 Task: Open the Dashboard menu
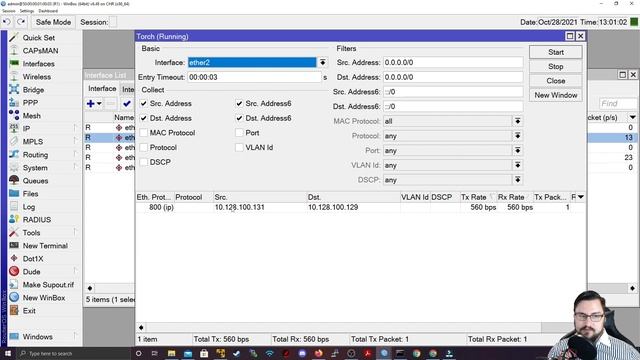[48, 11]
